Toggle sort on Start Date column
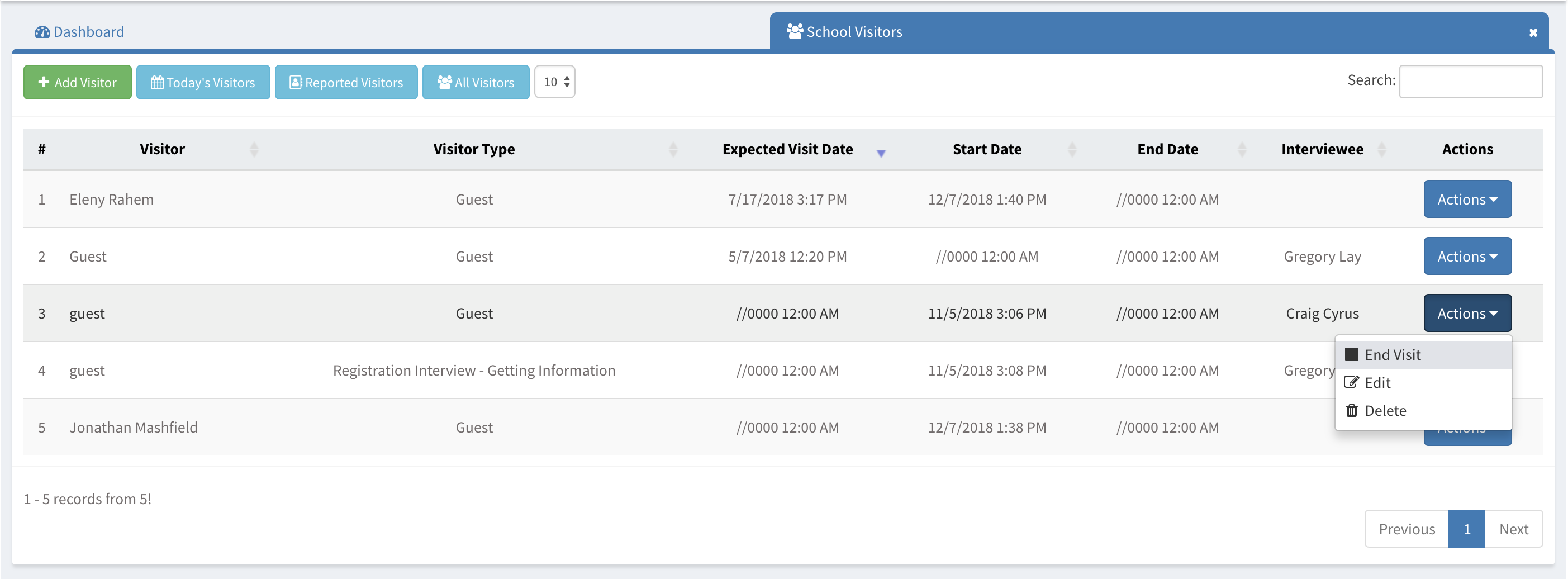The height and width of the screenshot is (579, 1568). [1071, 149]
